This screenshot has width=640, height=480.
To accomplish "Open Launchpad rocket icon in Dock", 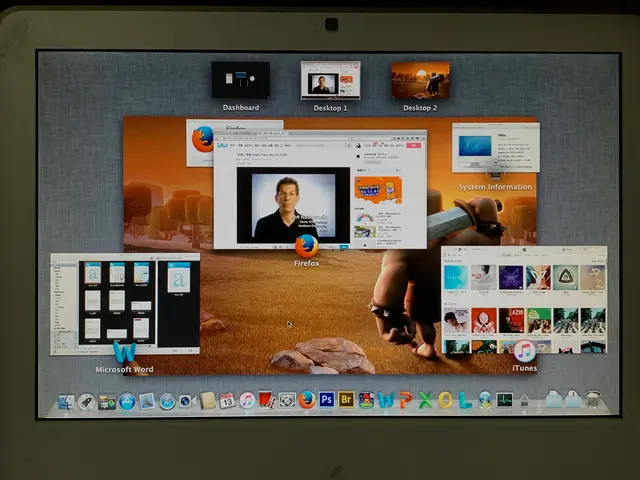I will (87, 402).
